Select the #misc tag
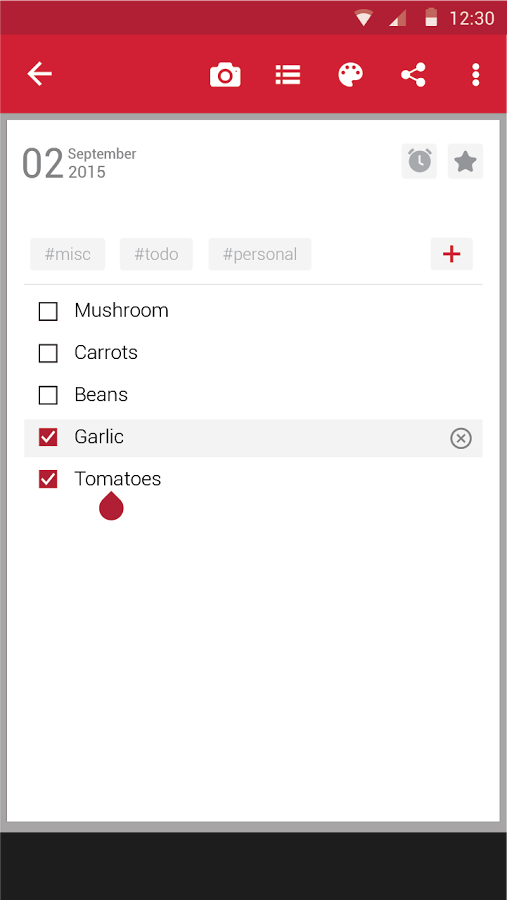507x900 pixels. tap(68, 254)
